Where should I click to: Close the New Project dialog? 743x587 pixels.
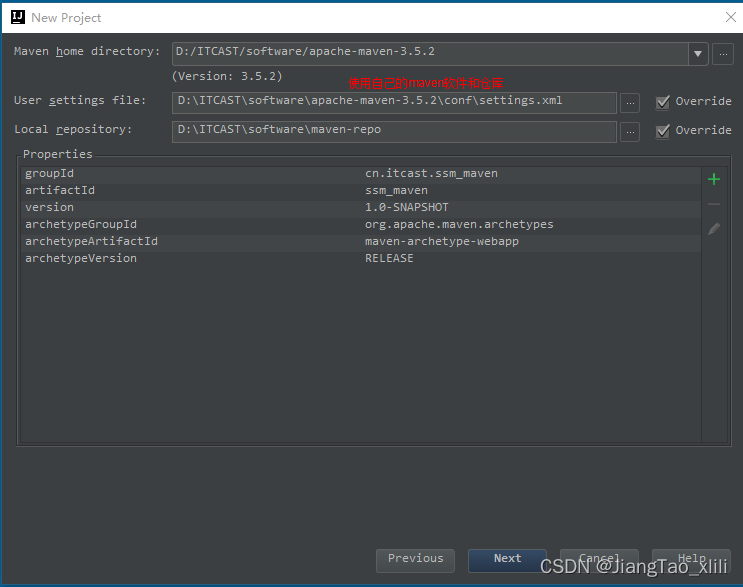pos(730,18)
